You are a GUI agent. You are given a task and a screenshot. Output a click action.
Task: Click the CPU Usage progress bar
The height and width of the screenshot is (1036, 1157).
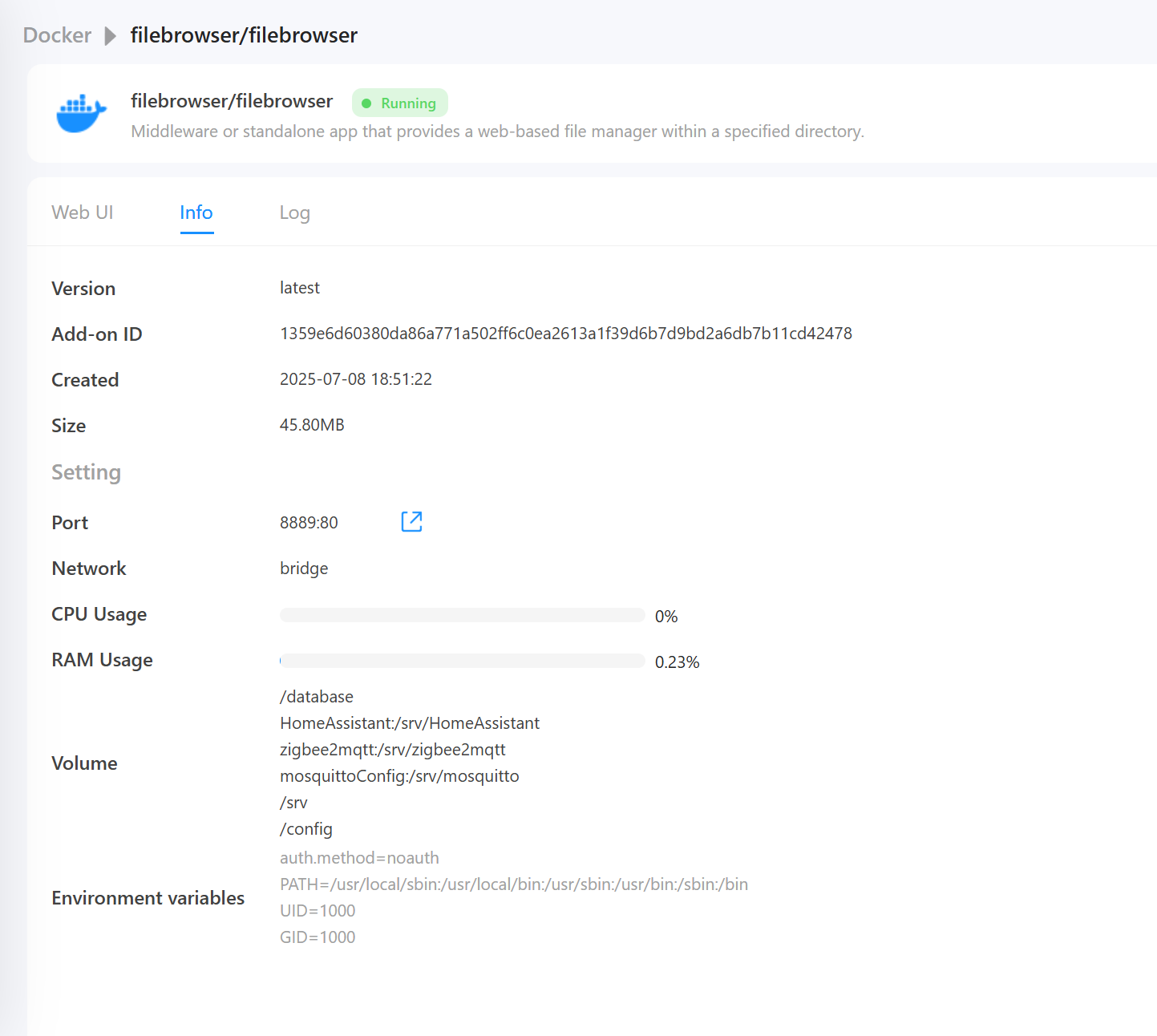tap(462, 615)
